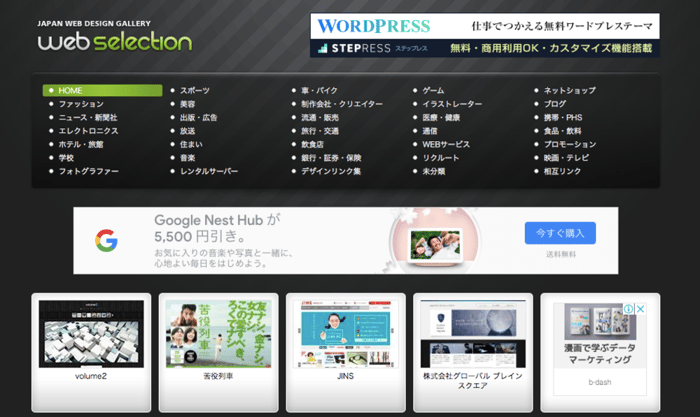Open the 通信 category
This screenshot has height=417, width=700.
pyautogui.click(x=430, y=131)
